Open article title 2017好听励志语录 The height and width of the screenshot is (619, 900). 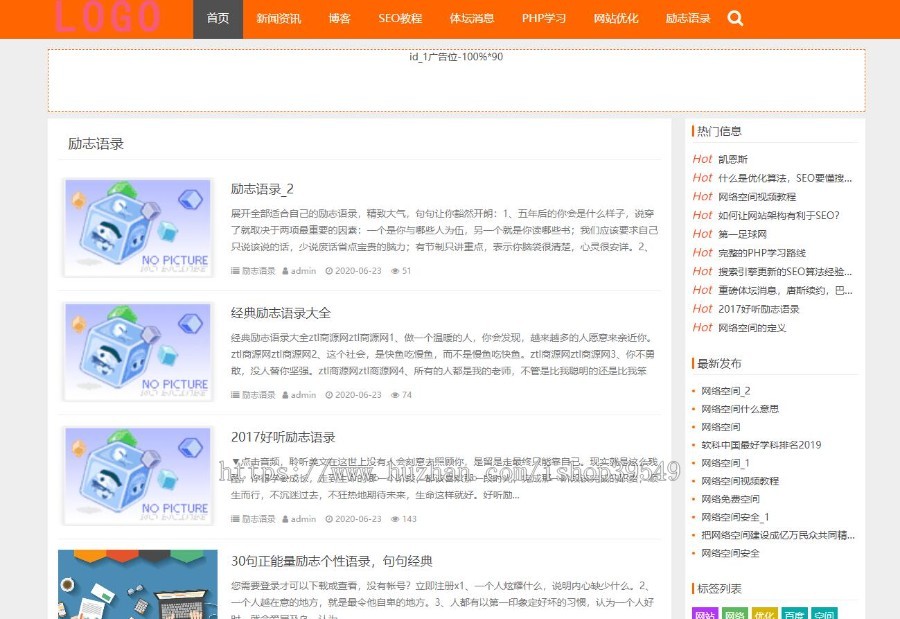tap(283, 437)
